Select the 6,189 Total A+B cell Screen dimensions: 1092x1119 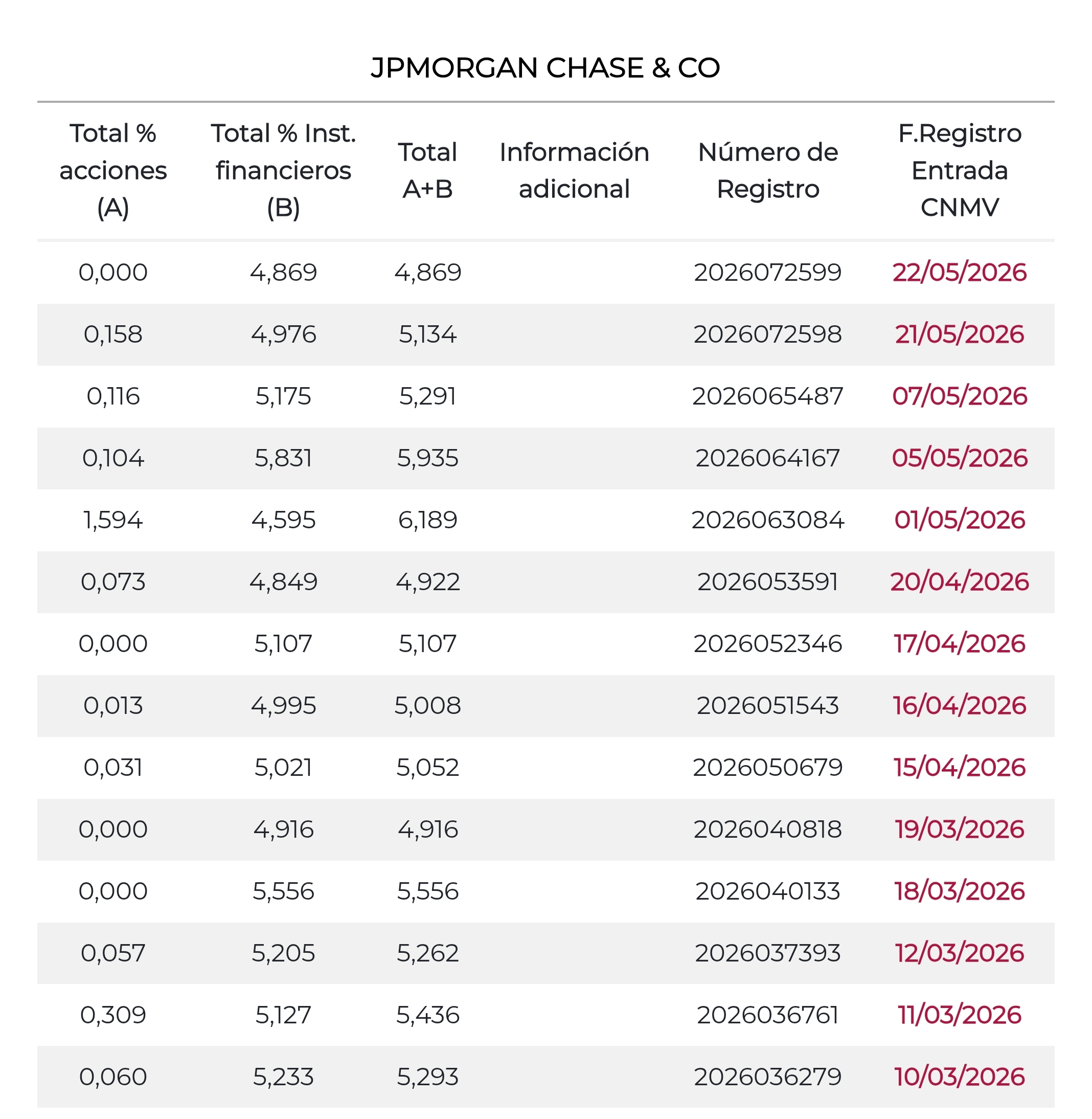pos(428,520)
